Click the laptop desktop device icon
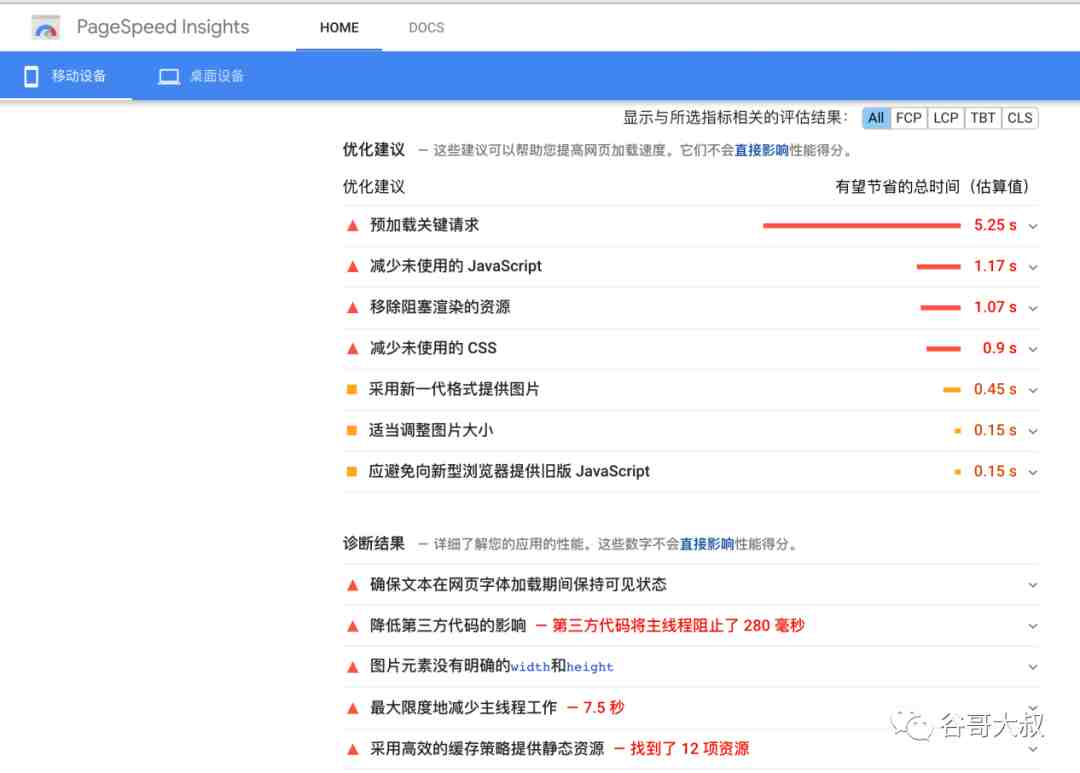The height and width of the screenshot is (773, 1080). pyautogui.click(x=169, y=76)
